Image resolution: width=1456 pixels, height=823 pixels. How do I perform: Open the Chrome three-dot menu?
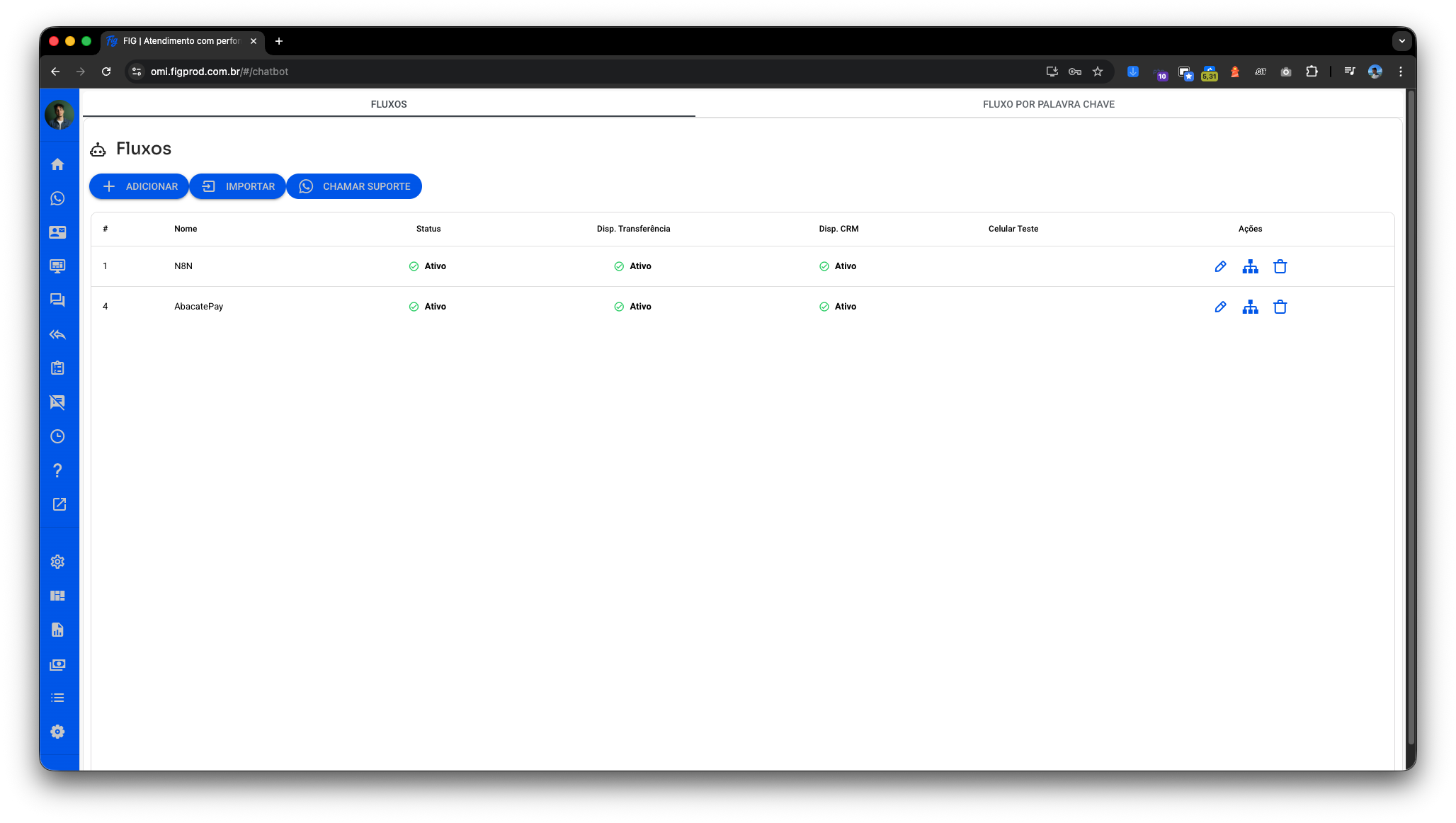1400,72
